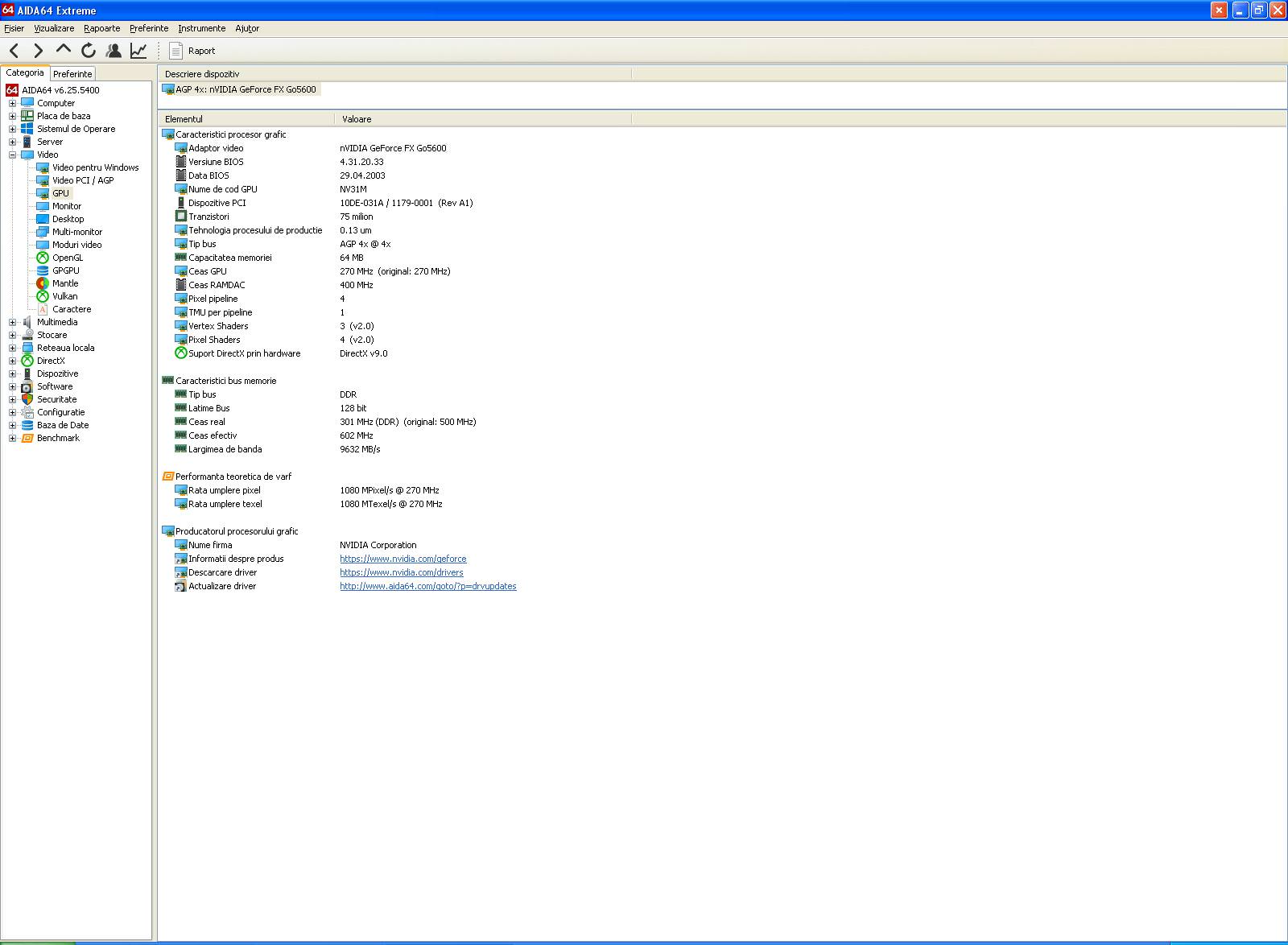The width and height of the screenshot is (1288, 945).
Task: Open the Vizualizare menu
Action: [x=54, y=28]
